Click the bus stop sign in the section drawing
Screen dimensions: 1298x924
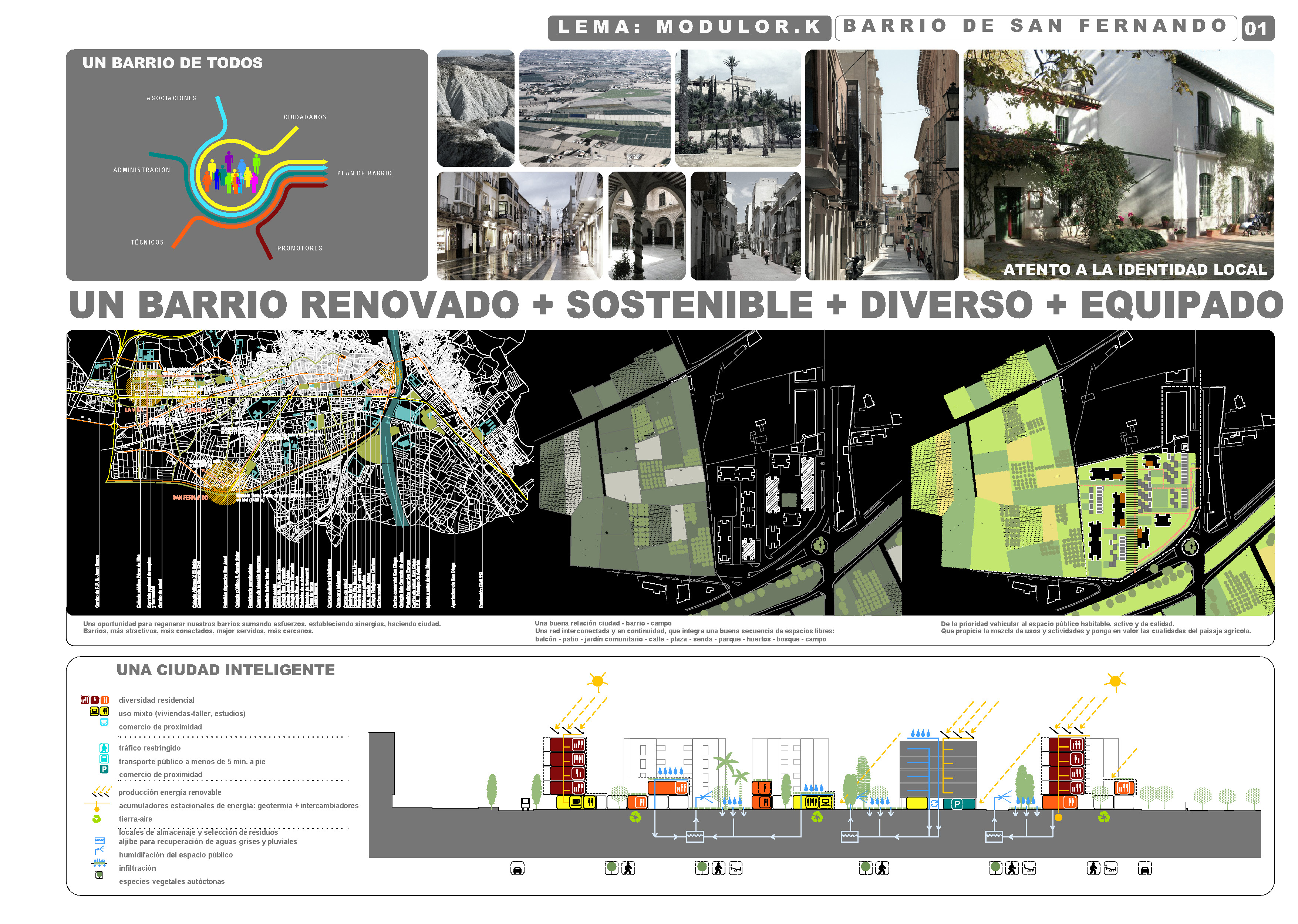(x=525, y=803)
